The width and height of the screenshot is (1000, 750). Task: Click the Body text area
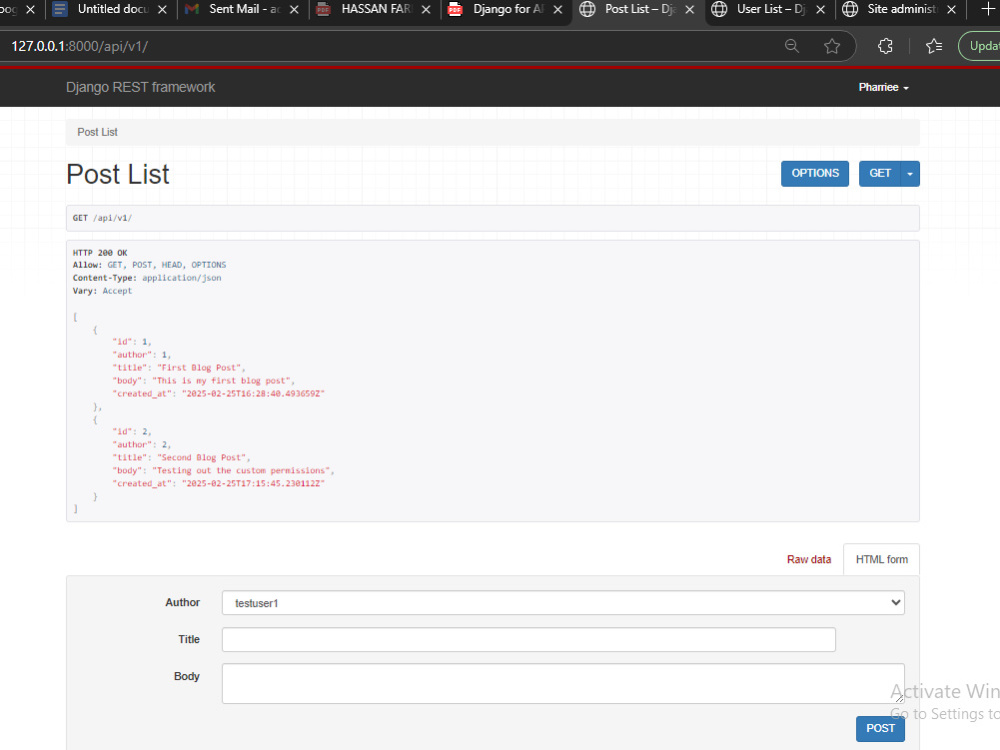coord(563,684)
